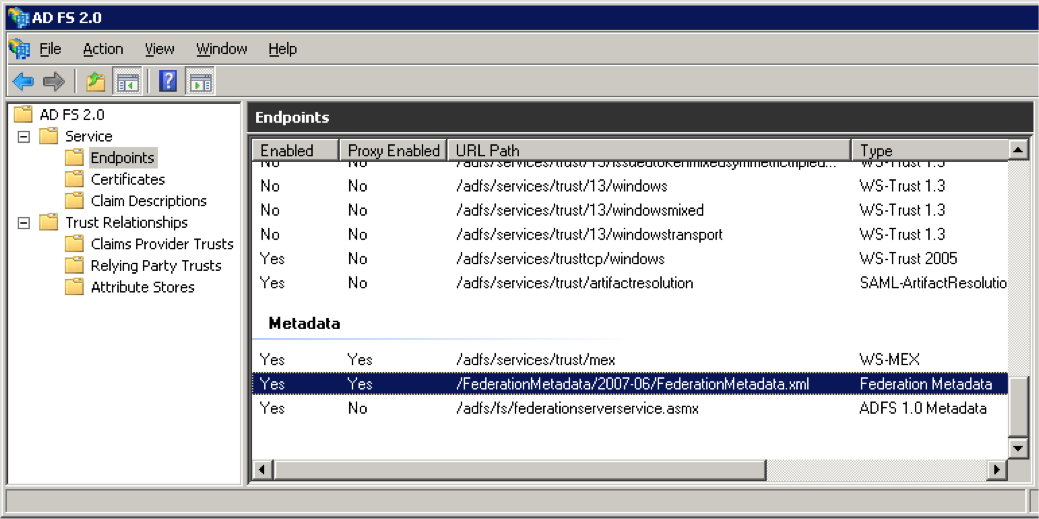Click the horizontal scrollbar left arrow

(x=262, y=469)
